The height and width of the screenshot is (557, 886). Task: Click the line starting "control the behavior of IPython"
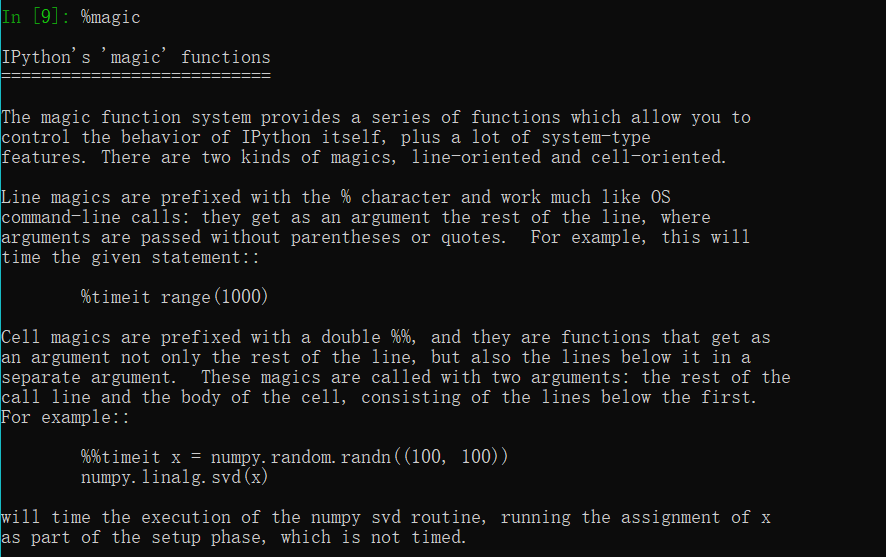[x=325, y=138]
